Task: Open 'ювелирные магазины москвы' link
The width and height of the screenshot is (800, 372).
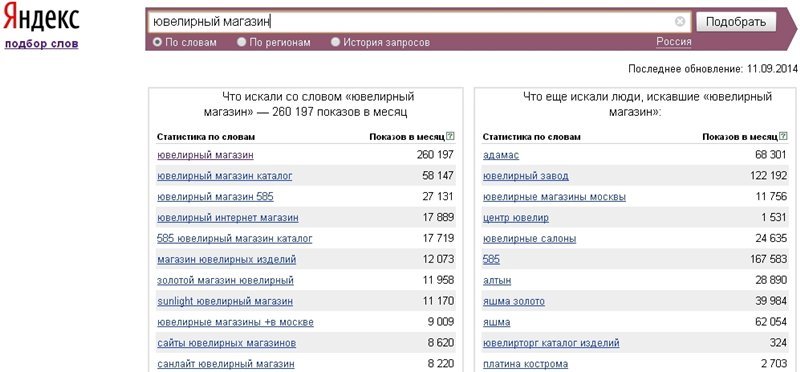Action: pos(554,196)
